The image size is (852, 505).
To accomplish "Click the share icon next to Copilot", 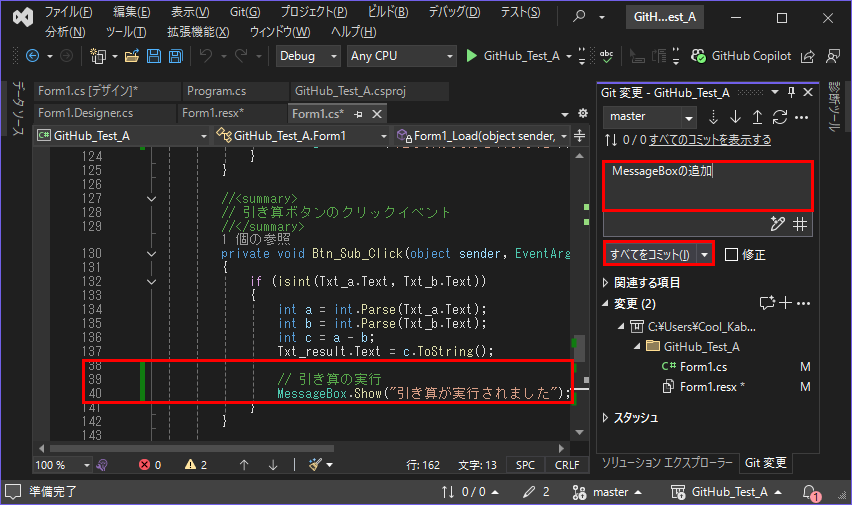I will tap(808, 56).
